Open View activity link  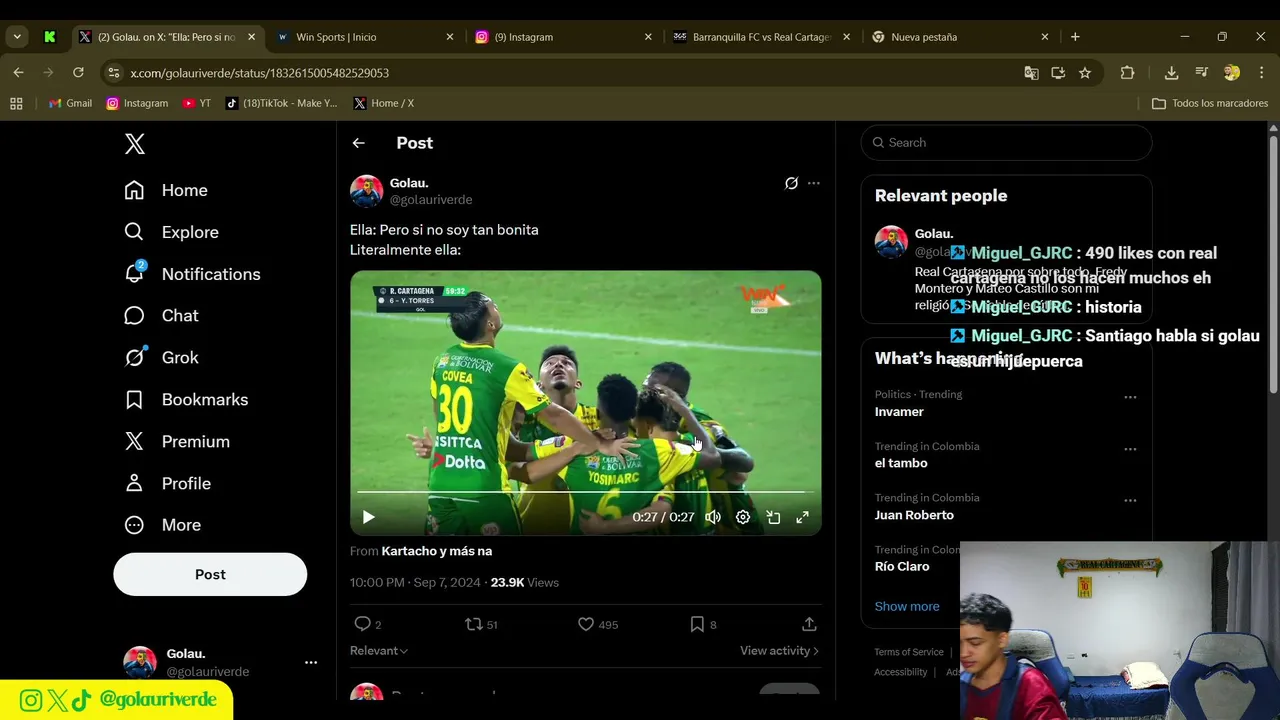tap(779, 651)
